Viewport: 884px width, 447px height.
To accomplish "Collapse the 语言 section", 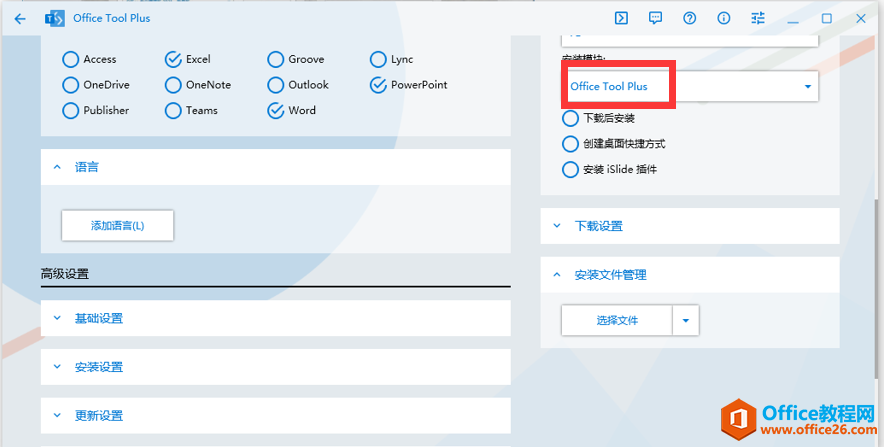I will click(x=276, y=167).
